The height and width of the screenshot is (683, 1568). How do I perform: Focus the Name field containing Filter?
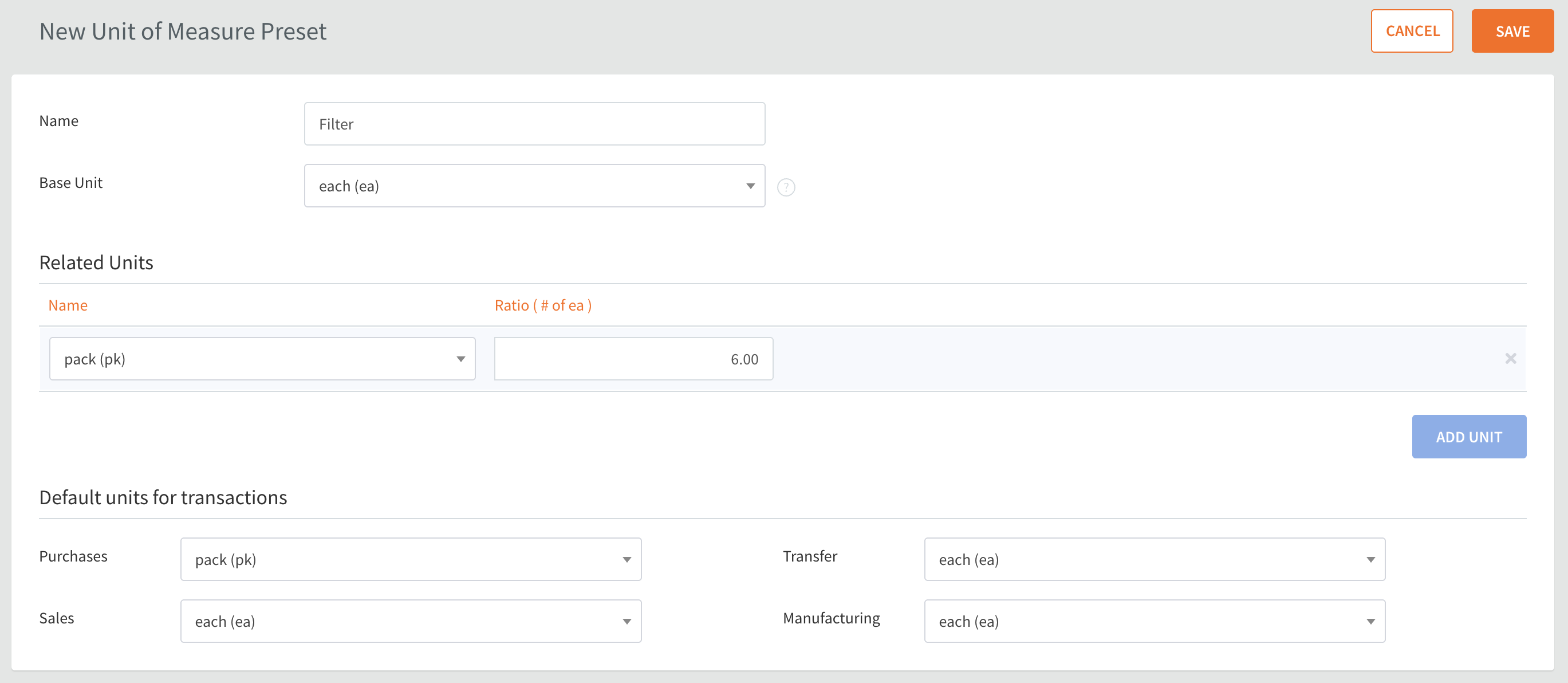coord(534,124)
